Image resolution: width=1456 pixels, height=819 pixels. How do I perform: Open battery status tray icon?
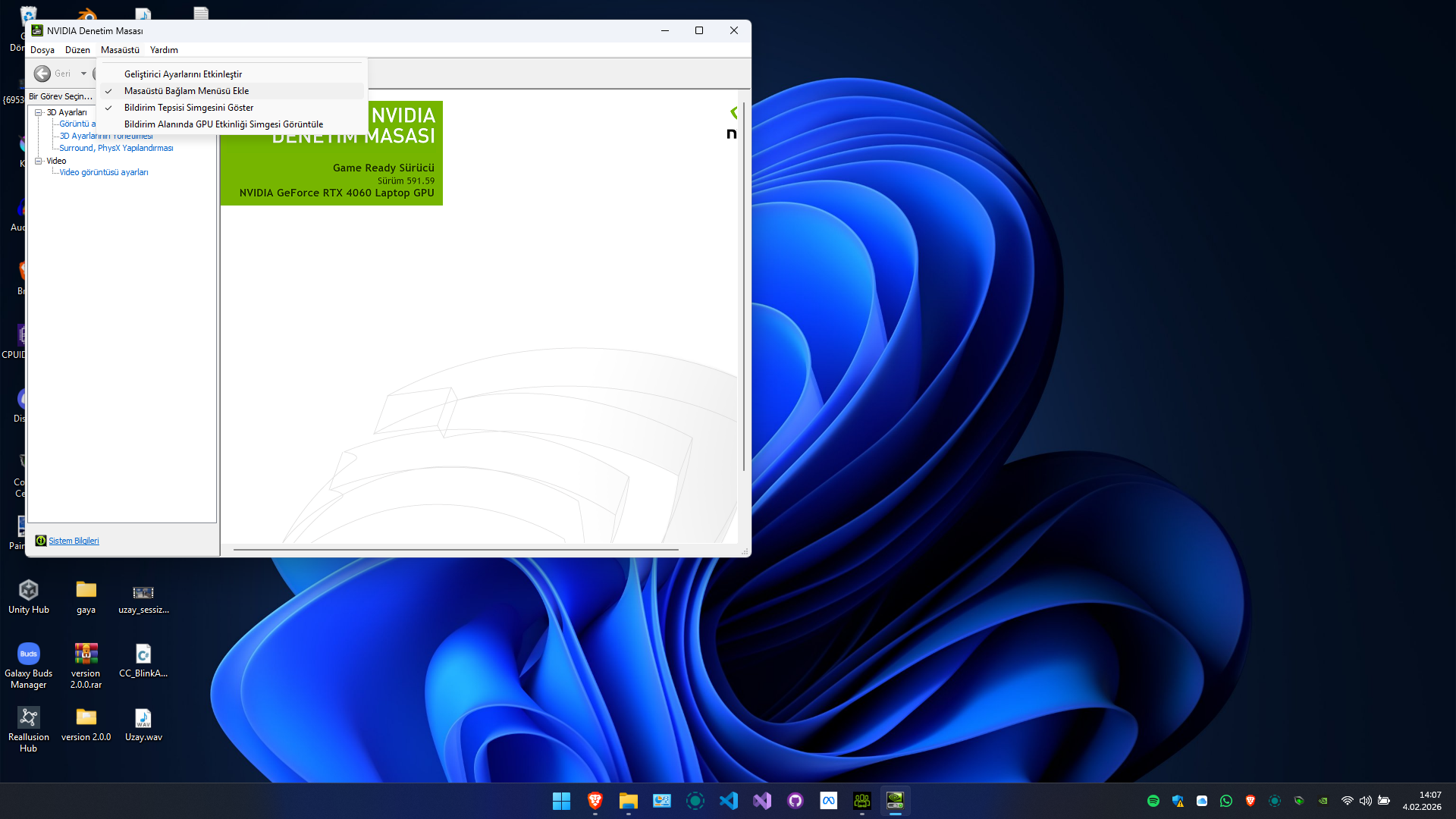1384,801
